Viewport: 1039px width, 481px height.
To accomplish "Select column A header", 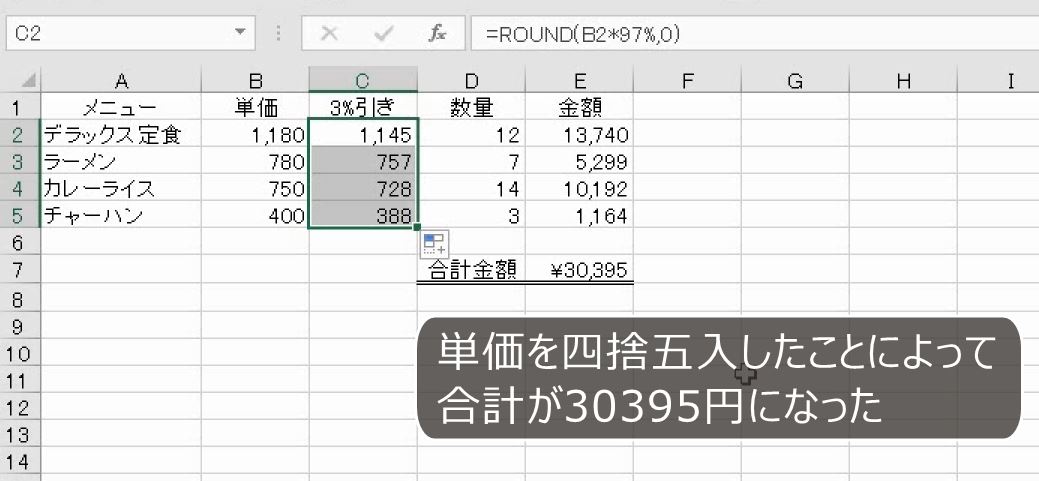I will click(121, 81).
